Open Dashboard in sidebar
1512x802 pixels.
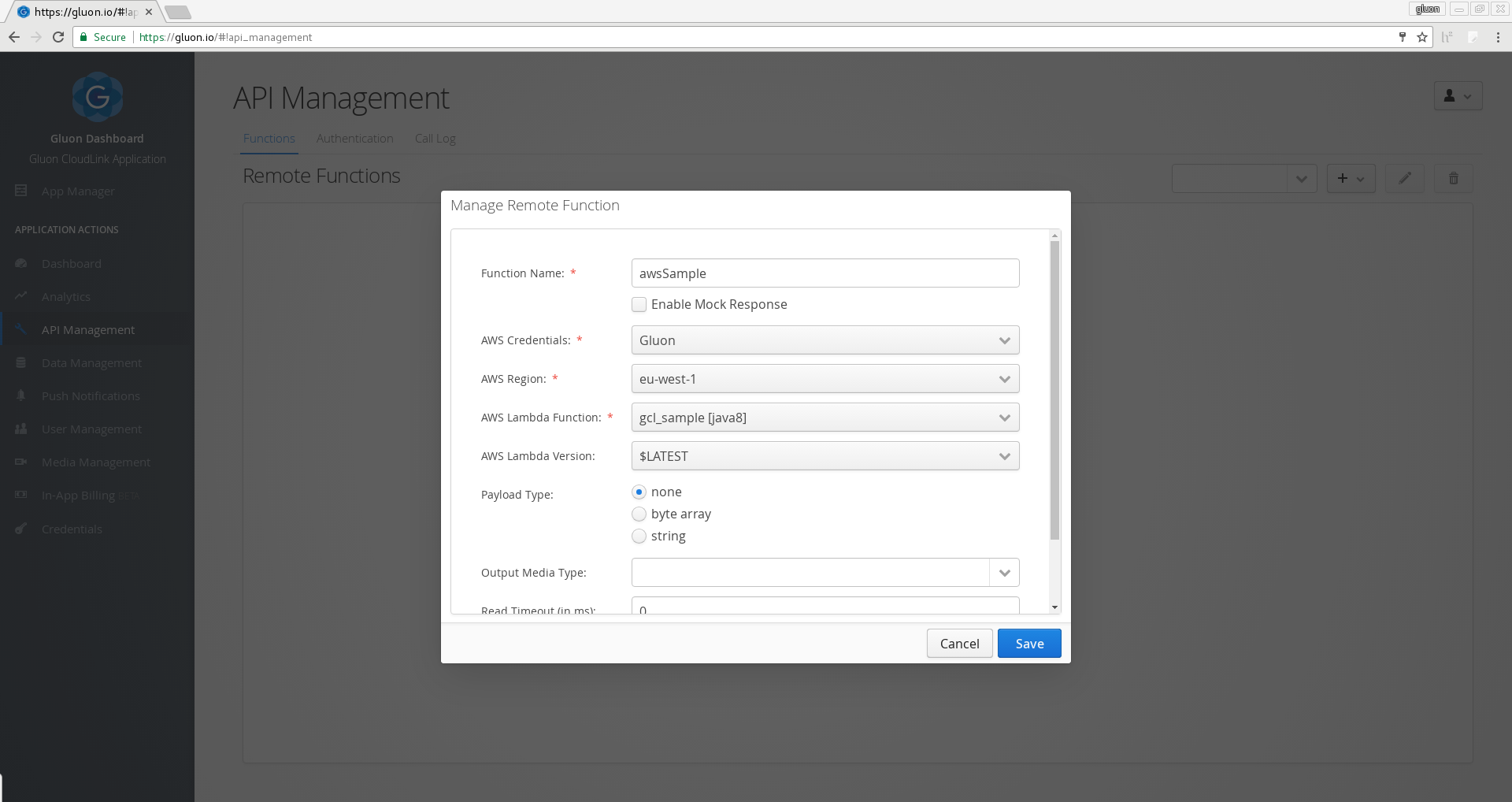tap(72, 264)
